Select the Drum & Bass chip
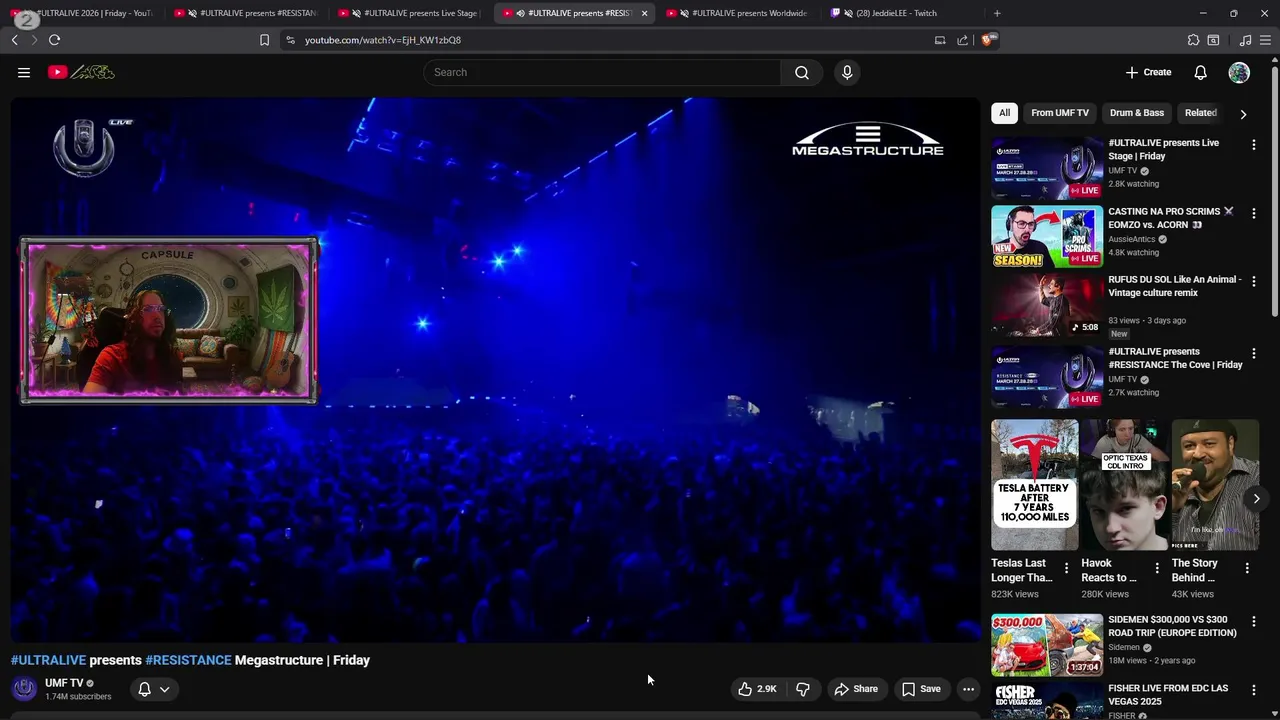This screenshot has width=1280, height=720. click(x=1137, y=113)
